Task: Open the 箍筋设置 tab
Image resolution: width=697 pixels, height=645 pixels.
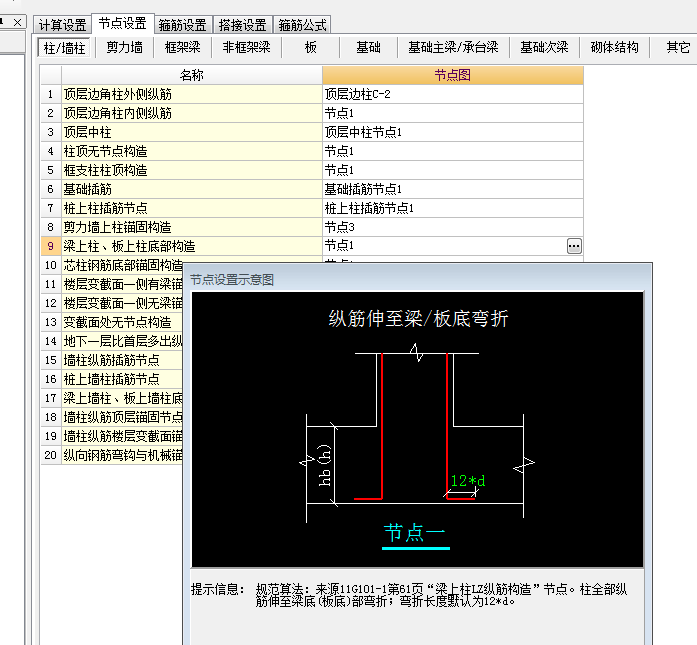Action: point(183,25)
